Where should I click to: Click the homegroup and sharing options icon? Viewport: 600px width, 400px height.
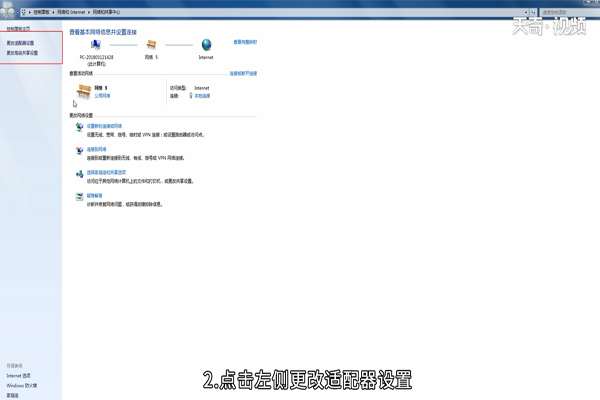point(79,174)
